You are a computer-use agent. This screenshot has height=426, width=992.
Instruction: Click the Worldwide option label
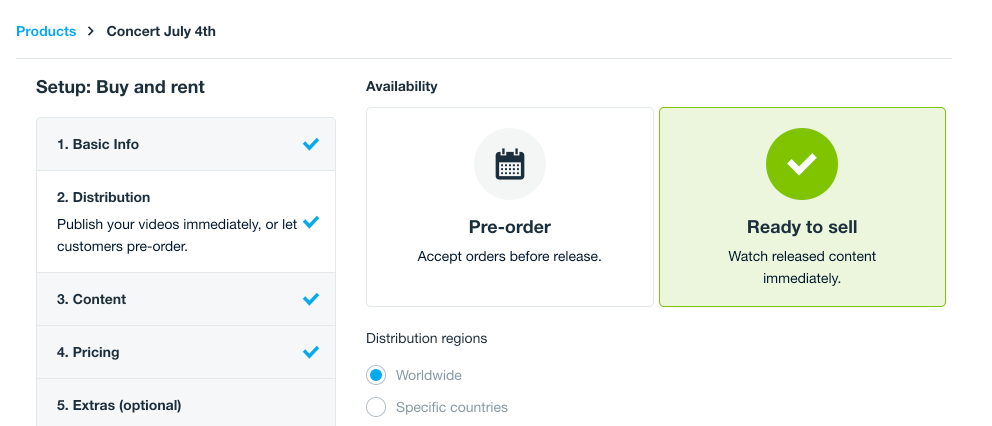click(x=429, y=376)
